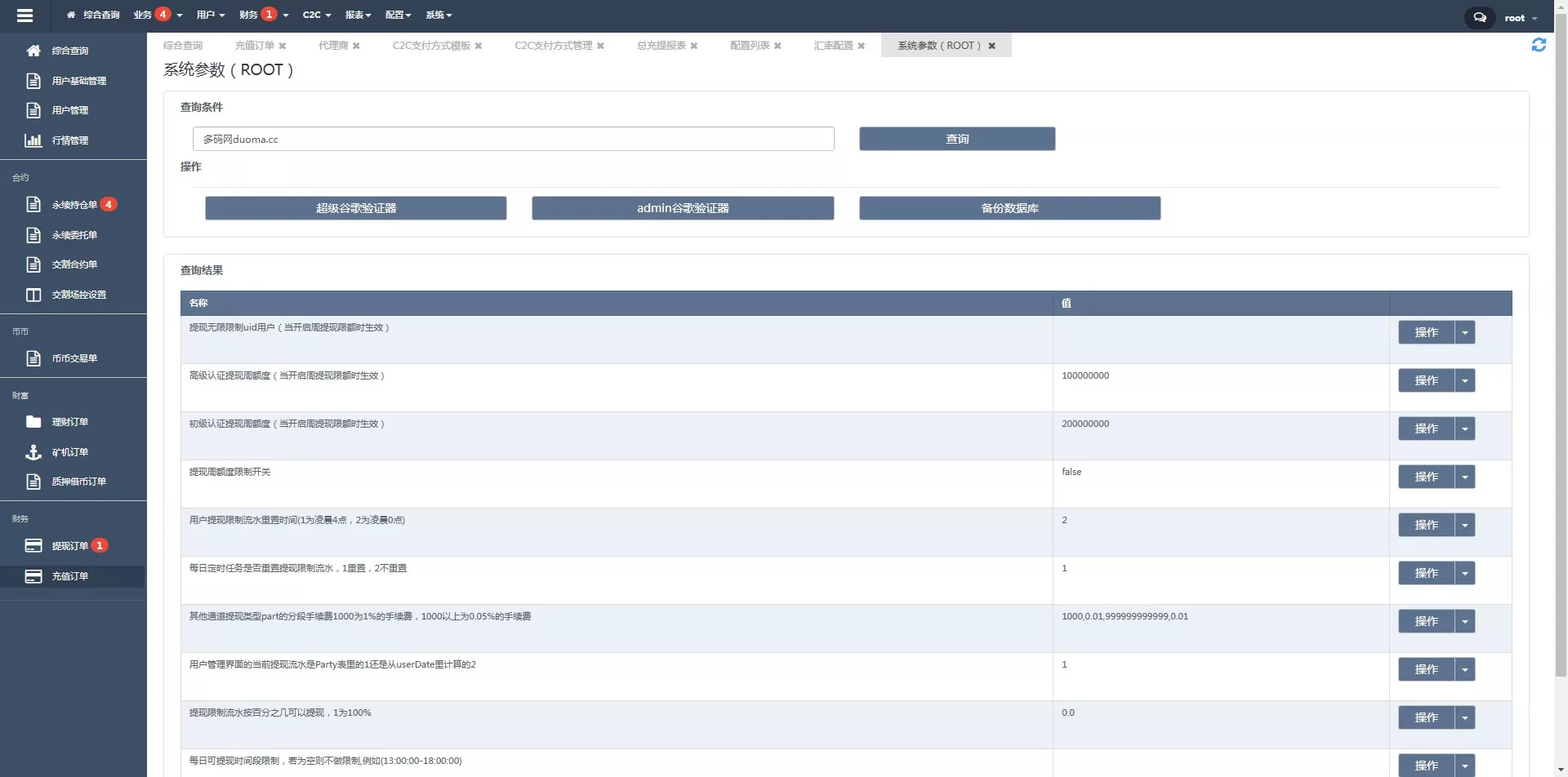Screen dimensions: 1568x777
Task: Open the C2C menu in top bar
Action: [316, 15]
